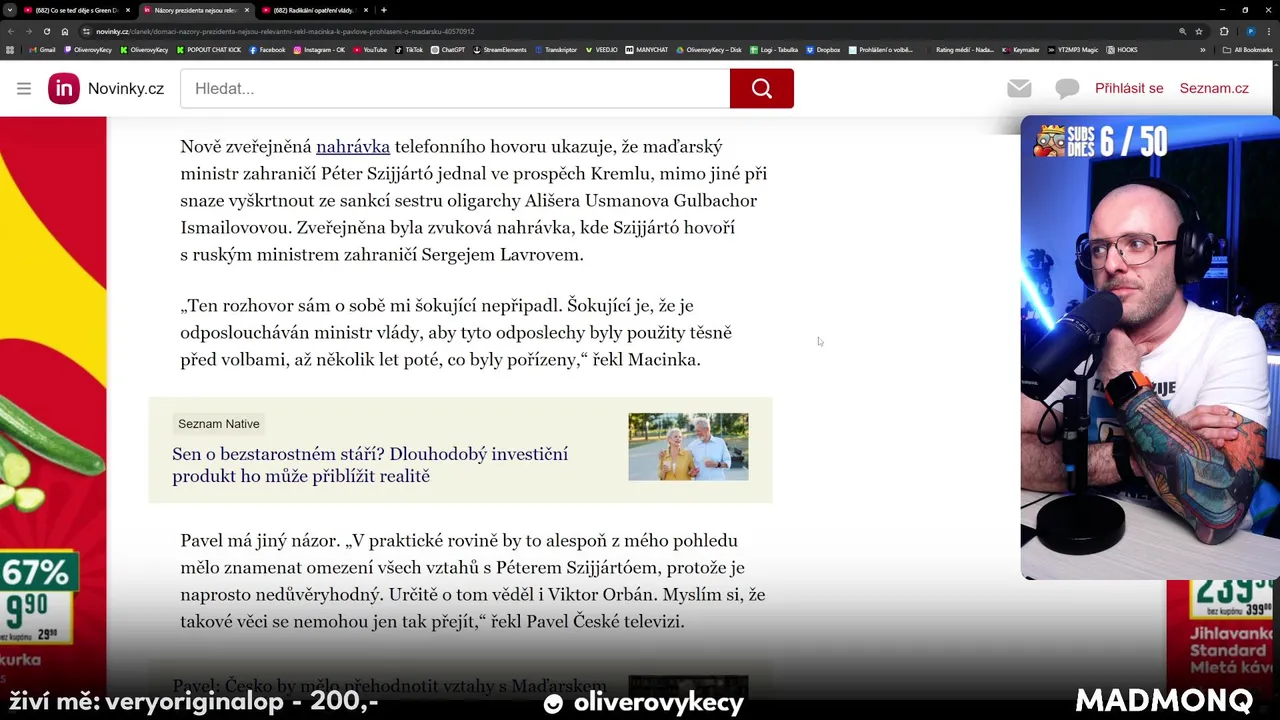The image size is (1280, 720).
Task: Open a new browser tab
Action: [384, 10]
